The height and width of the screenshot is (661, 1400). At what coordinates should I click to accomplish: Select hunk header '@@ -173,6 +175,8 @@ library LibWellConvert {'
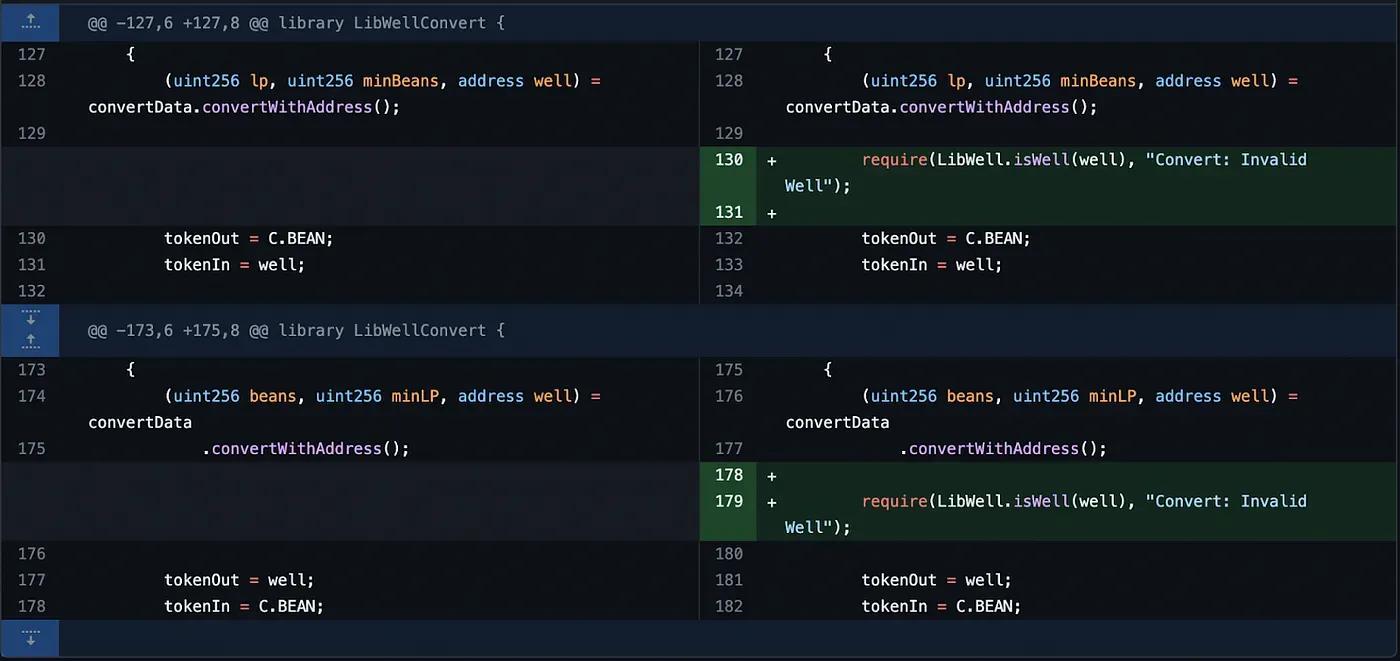click(297, 330)
